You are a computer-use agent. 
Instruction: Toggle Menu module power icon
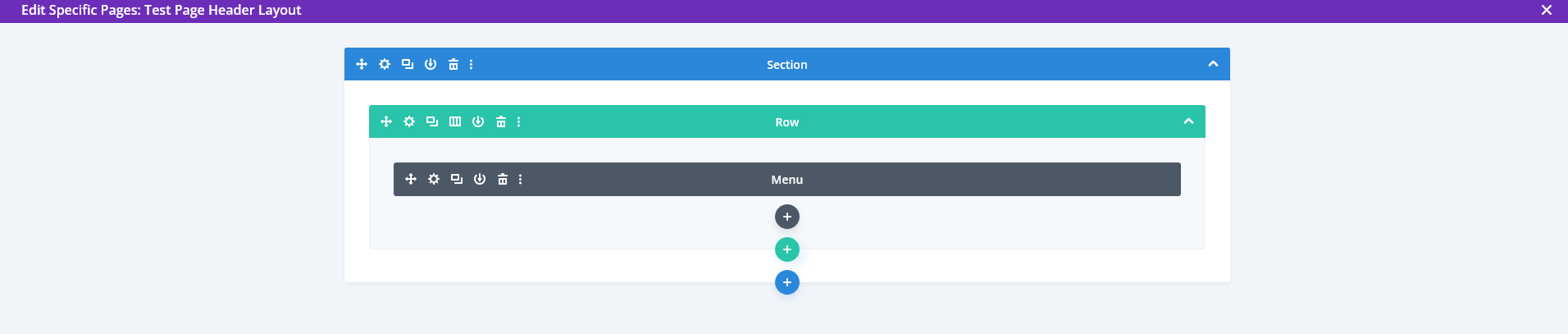[480, 179]
